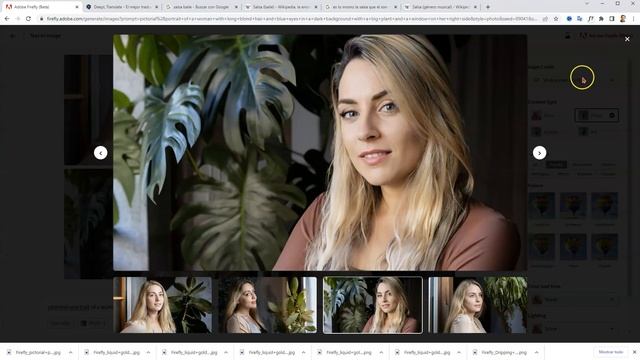Viewport: 640px width, 360px height.
Task: Open a new browser tab
Action: (x=488, y=7)
